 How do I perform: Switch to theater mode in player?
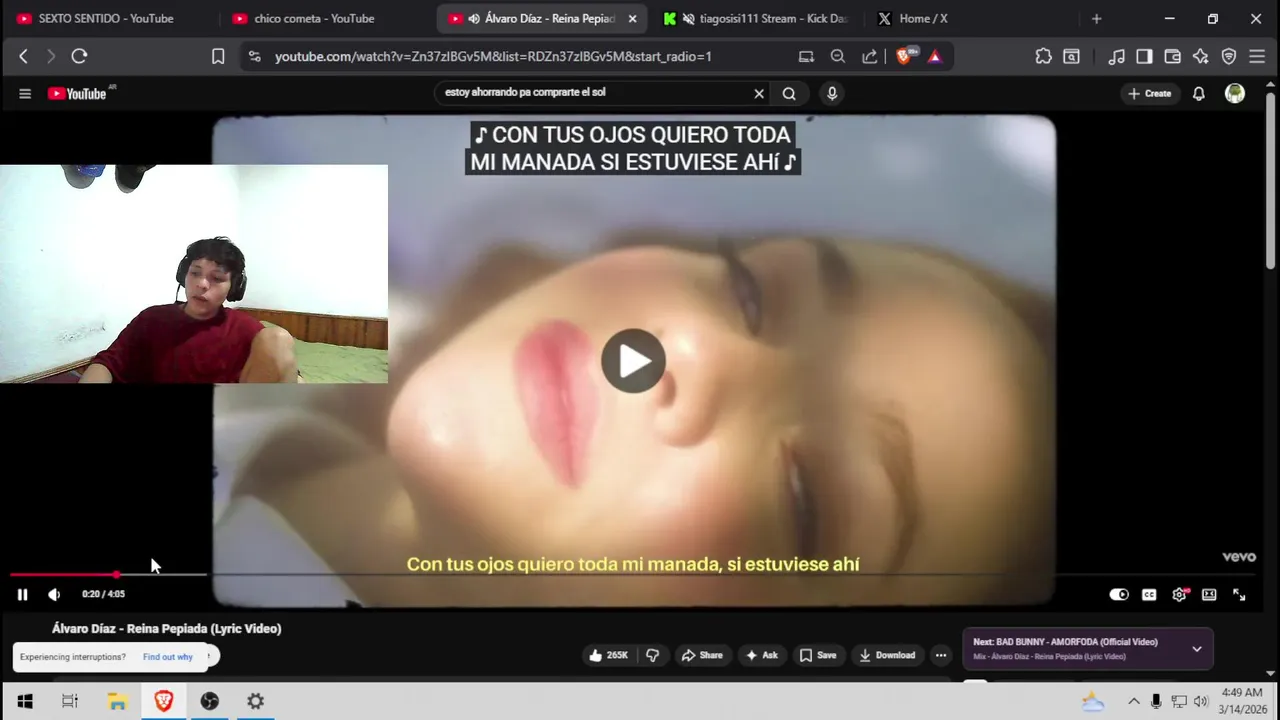click(1209, 594)
